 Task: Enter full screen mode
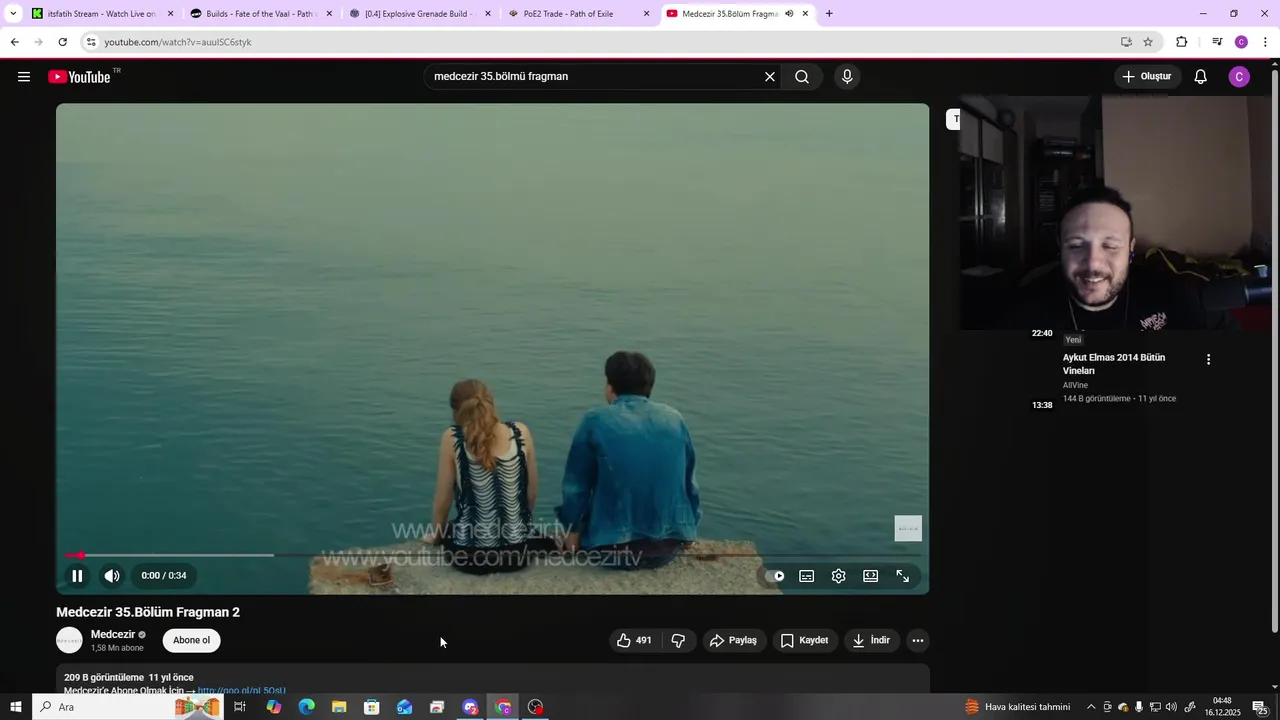(x=903, y=576)
